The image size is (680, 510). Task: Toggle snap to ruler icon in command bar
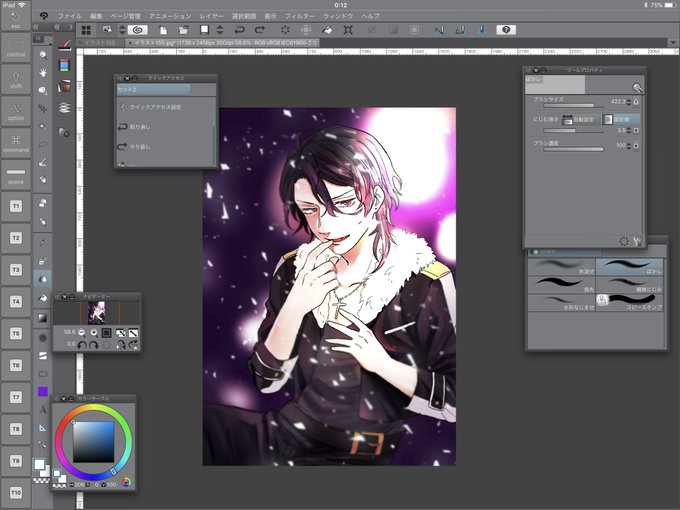click(439, 30)
